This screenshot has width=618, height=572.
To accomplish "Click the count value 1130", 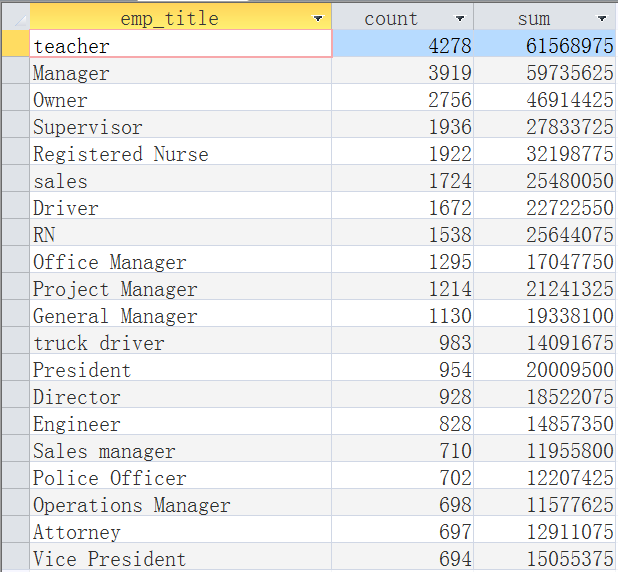I will tap(450, 316).
